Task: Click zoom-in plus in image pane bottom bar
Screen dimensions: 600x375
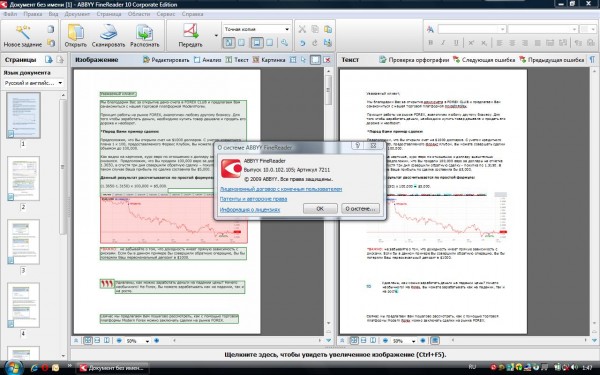Action: click(157, 341)
